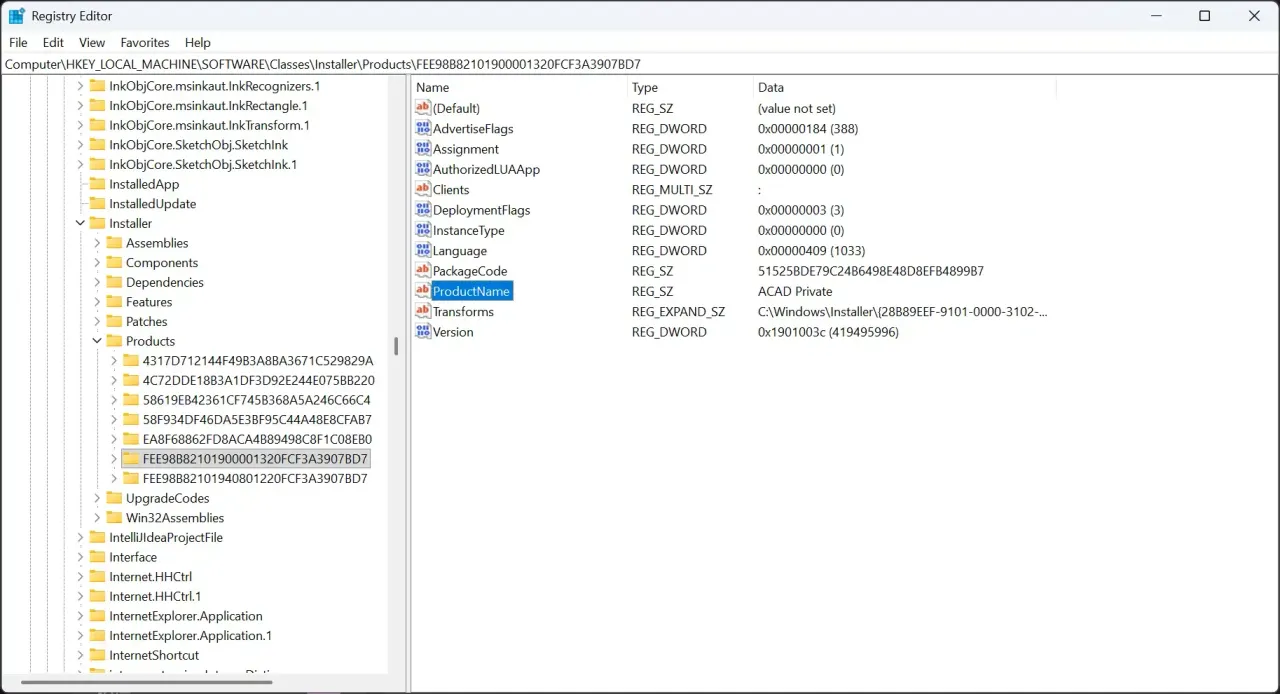Collapse the Installer tree node
Screen dimensions: 1280x694
80,223
